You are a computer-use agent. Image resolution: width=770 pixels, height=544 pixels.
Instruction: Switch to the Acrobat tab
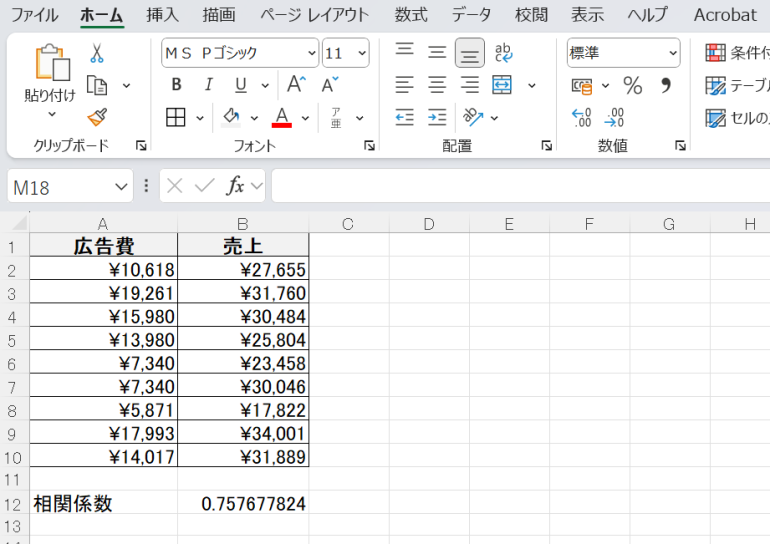click(725, 15)
